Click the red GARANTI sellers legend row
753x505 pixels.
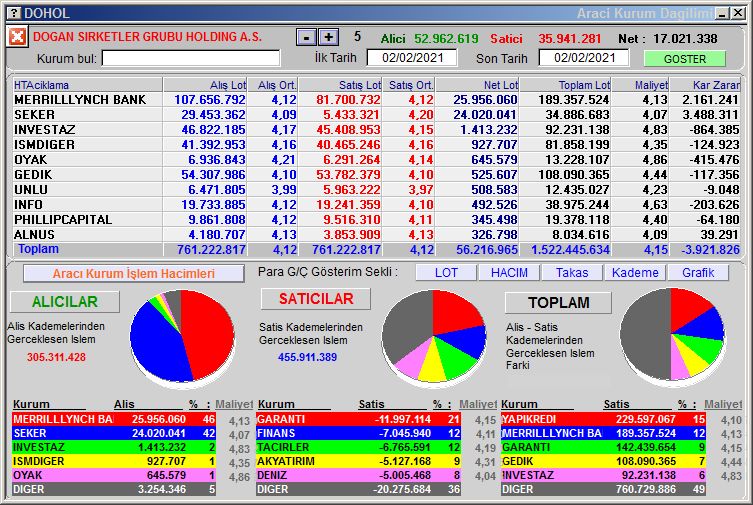coord(359,419)
